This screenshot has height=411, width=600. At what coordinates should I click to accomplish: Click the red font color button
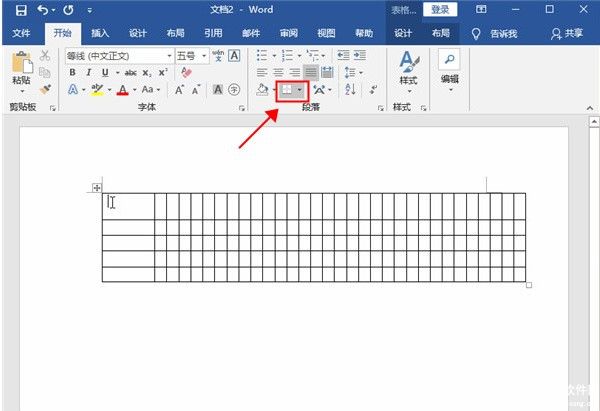(122, 90)
